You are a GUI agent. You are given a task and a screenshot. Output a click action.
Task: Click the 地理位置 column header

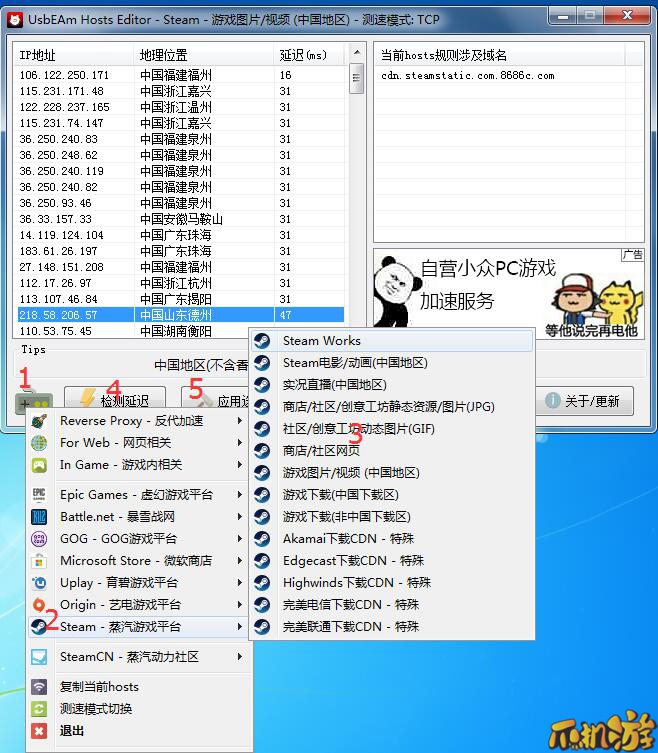(204, 55)
